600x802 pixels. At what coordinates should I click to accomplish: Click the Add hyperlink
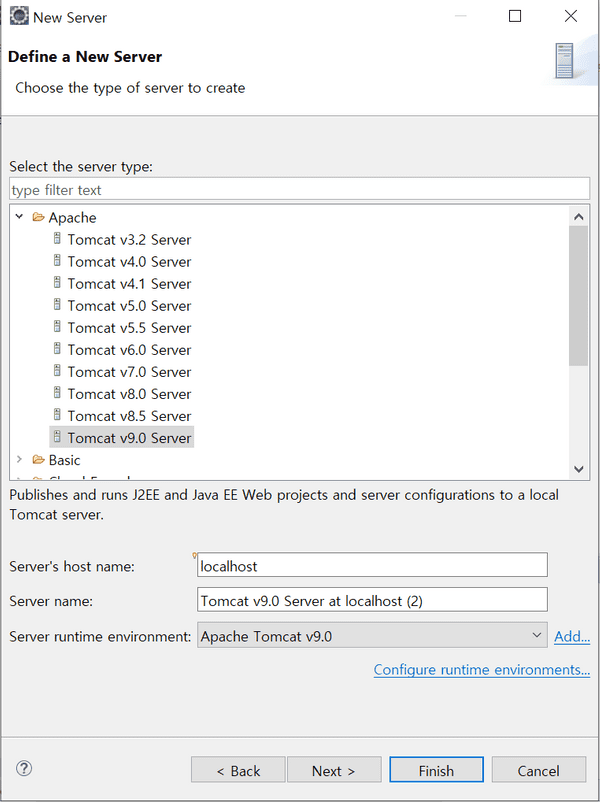pos(571,635)
